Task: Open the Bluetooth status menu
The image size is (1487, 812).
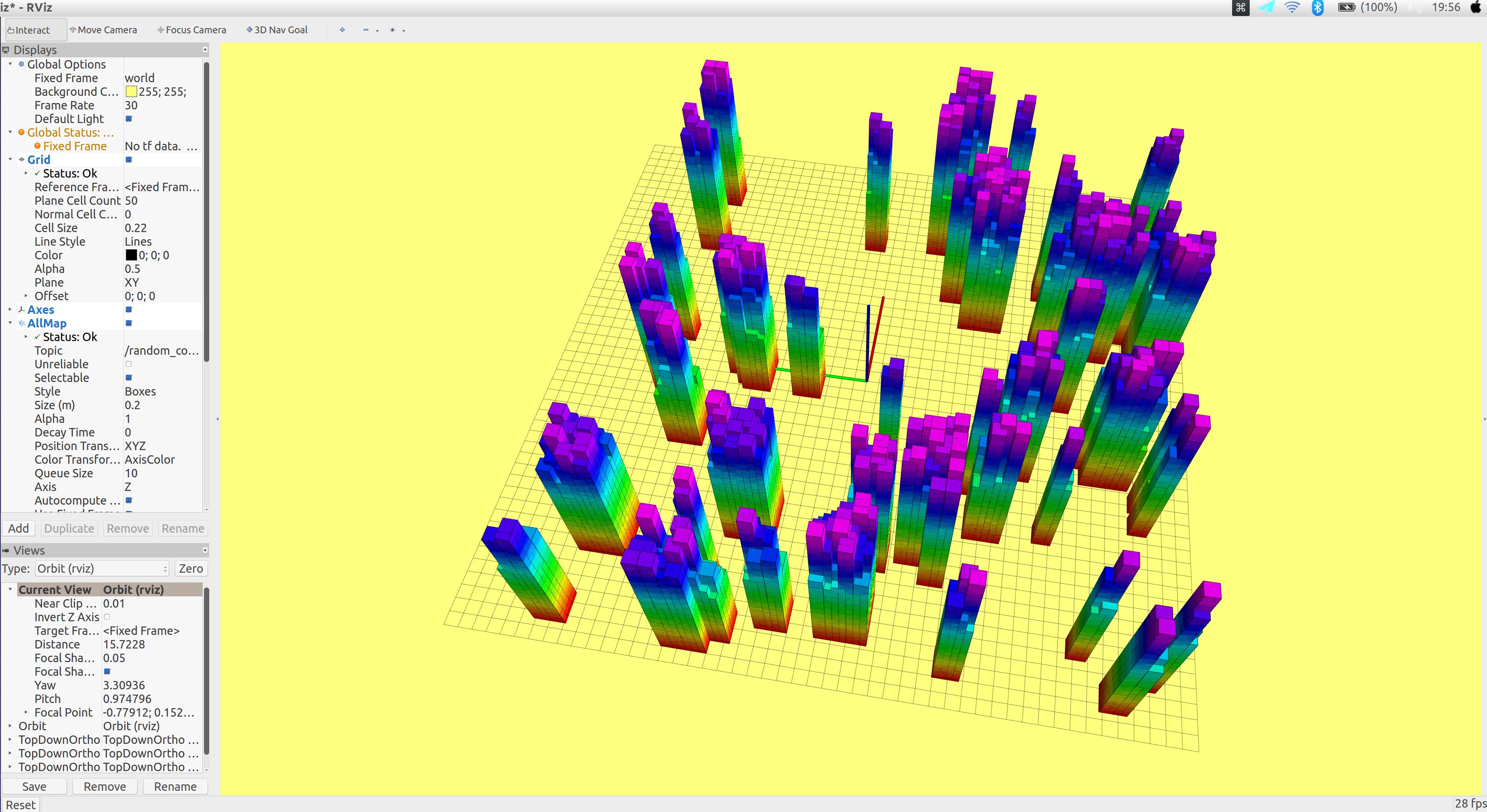Action: coord(1317,8)
